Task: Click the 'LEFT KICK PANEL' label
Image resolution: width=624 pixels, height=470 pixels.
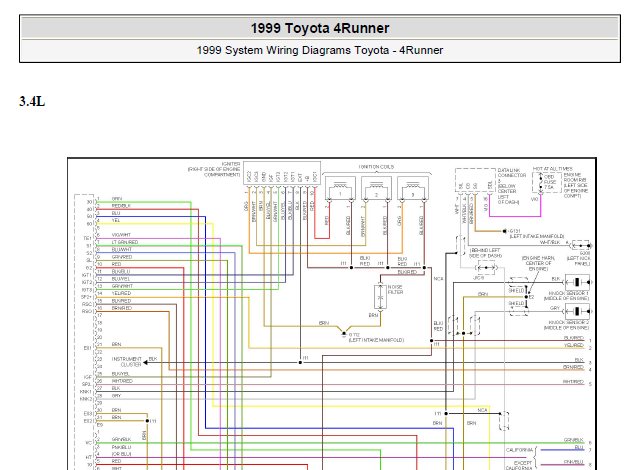Action: tap(579, 261)
